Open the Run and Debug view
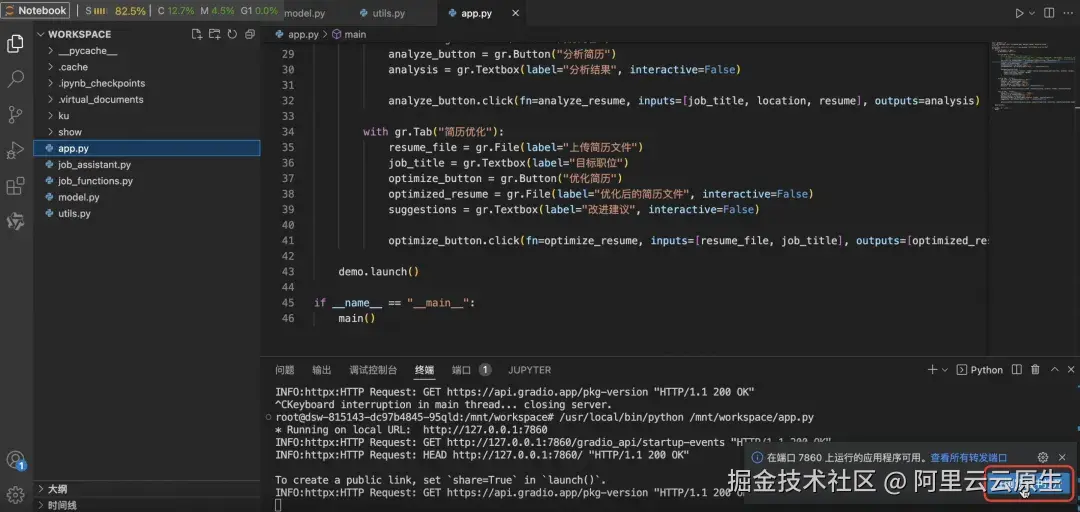This screenshot has height=512, width=1080. point(15,150)
